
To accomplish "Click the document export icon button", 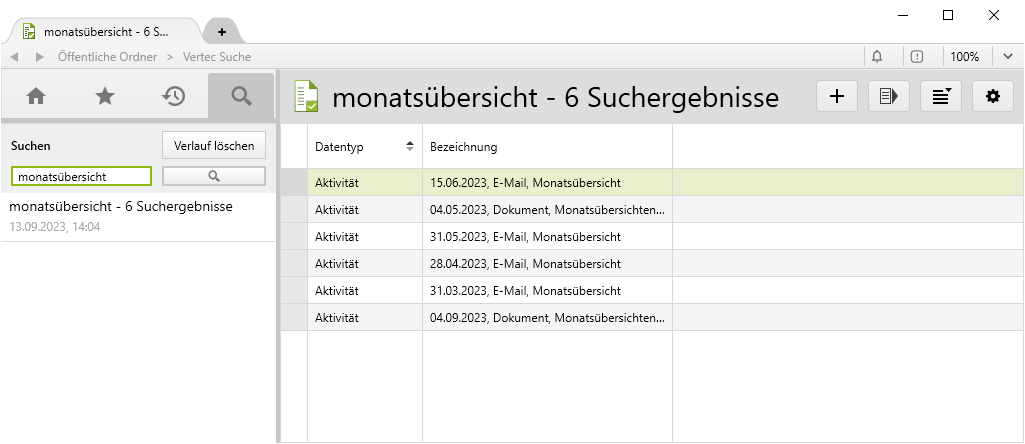I will [888, 96].
